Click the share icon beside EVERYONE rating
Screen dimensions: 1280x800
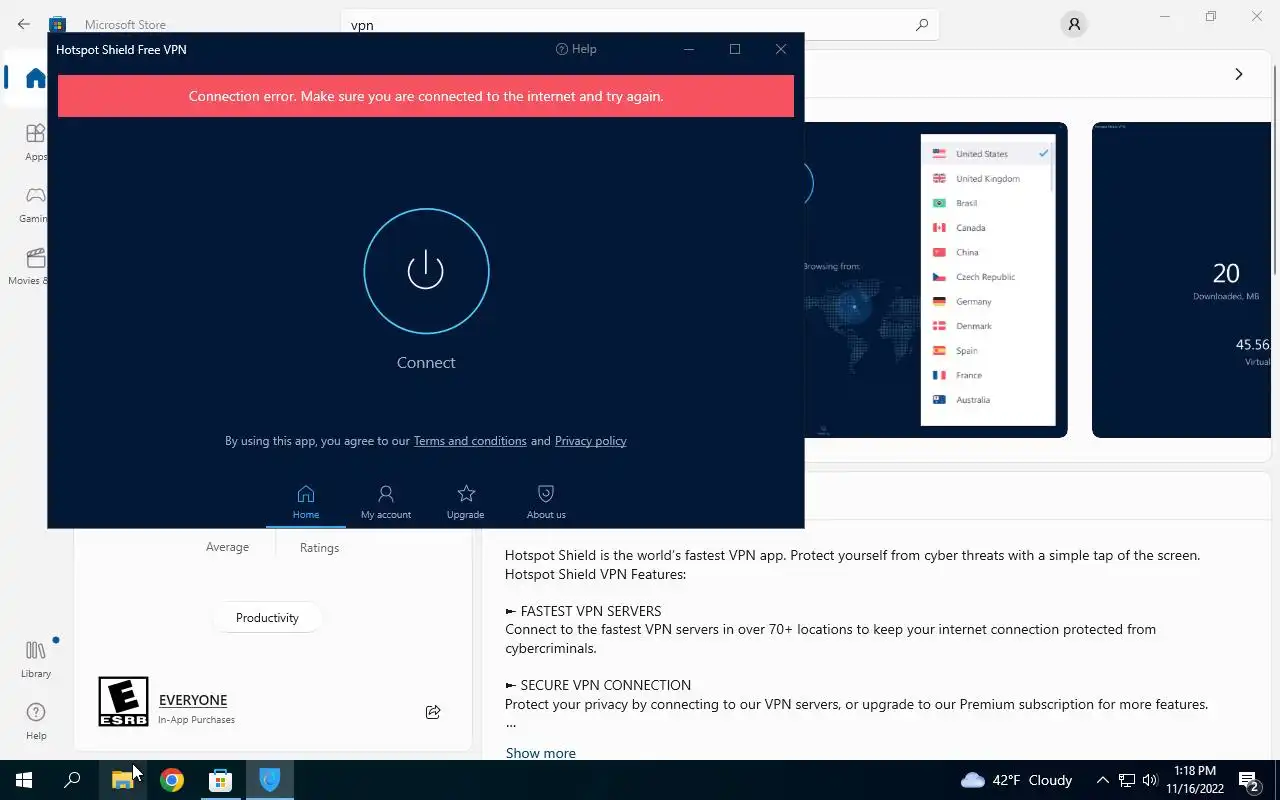tap(433, 712)
